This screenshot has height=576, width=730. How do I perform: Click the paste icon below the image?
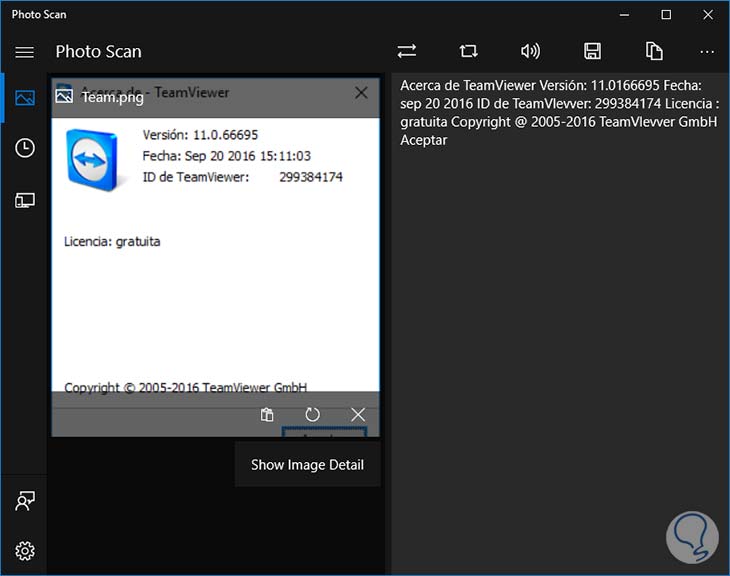tap(267, 414)
